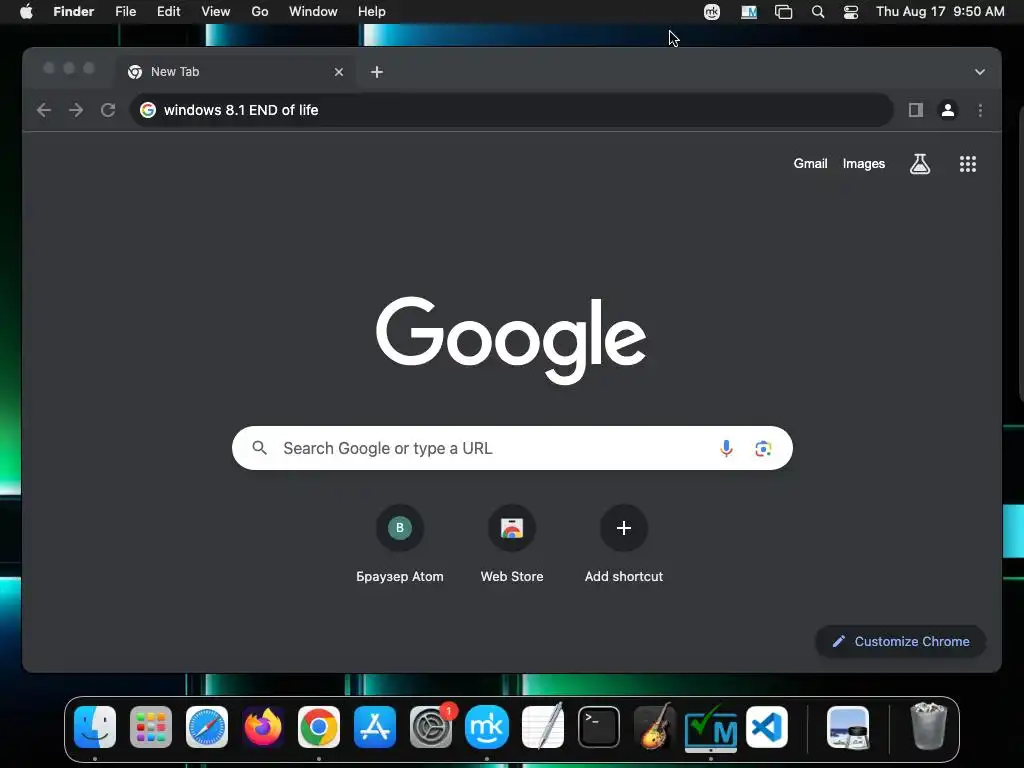Click the Chrome back arrow
The height and width of the screenshot is (768, 1024).
click(x=44, y=110)
